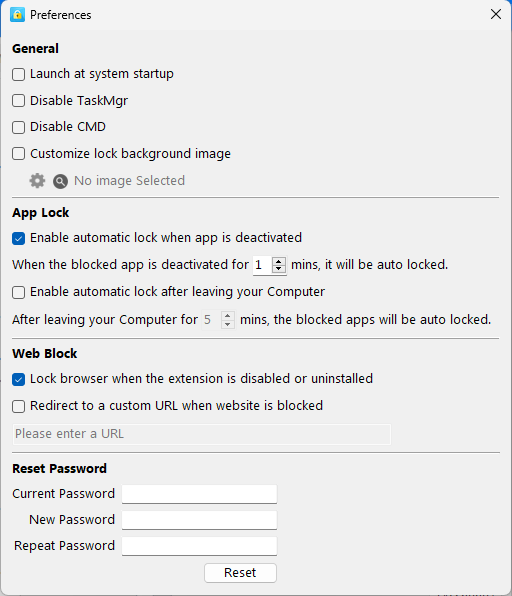The height and width of the screenshot is (596, 512).
Task: Click the gear icon for lock background settings
Action: coord(37,181)
